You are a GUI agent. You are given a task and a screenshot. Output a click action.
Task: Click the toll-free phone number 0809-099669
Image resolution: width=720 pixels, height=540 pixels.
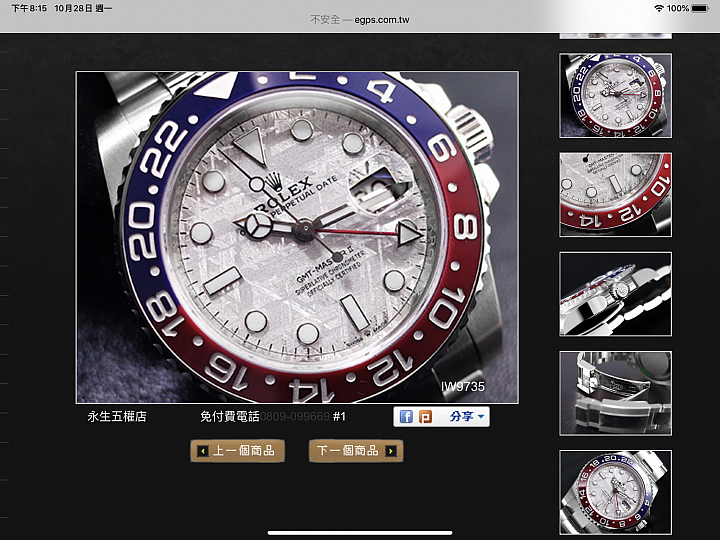coord(295,416)
